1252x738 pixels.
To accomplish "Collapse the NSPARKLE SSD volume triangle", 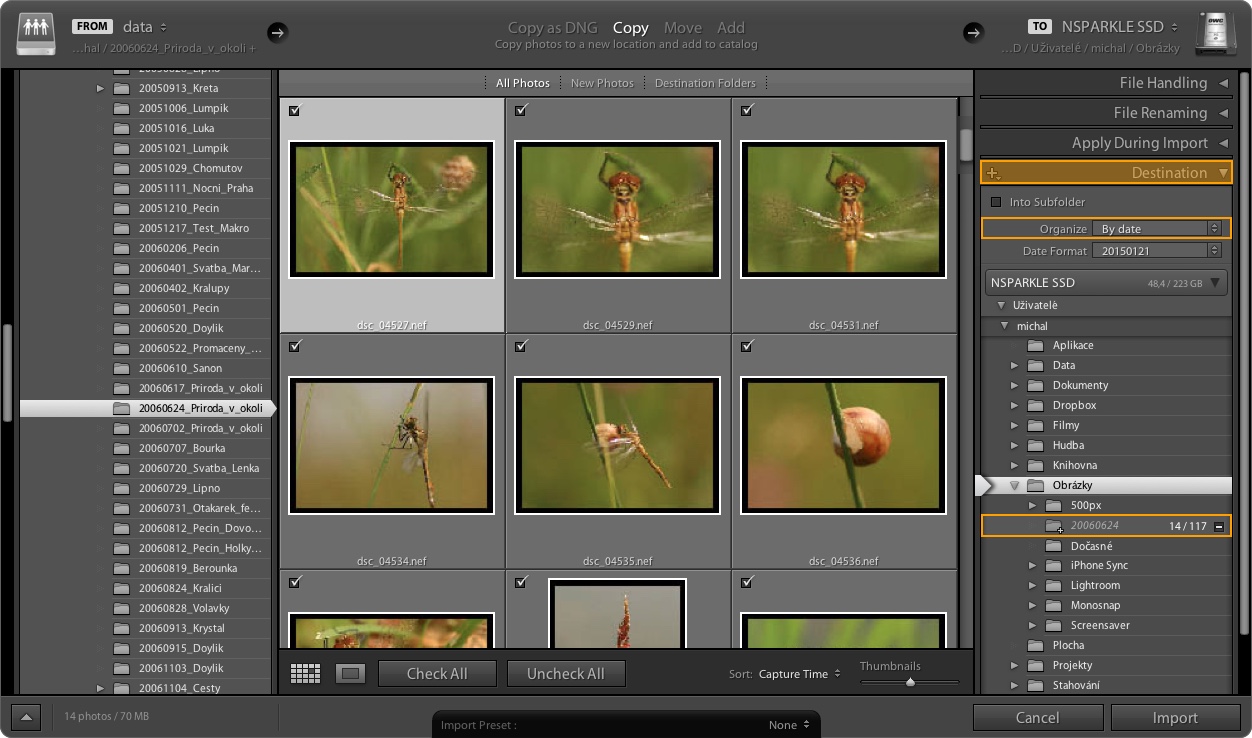I will pyautogui.click(x=1215, y=283).
